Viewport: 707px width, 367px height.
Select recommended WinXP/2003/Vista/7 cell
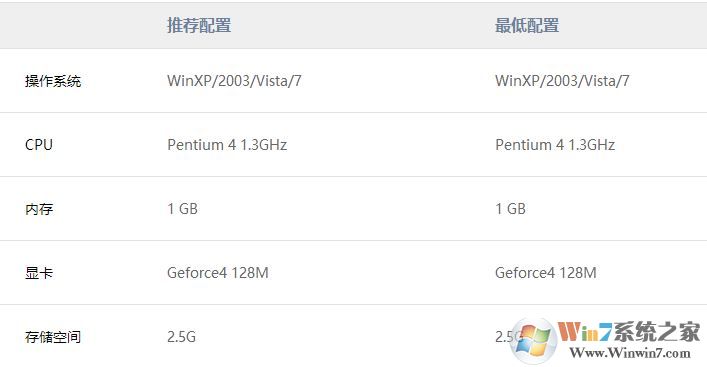point(234,81)
